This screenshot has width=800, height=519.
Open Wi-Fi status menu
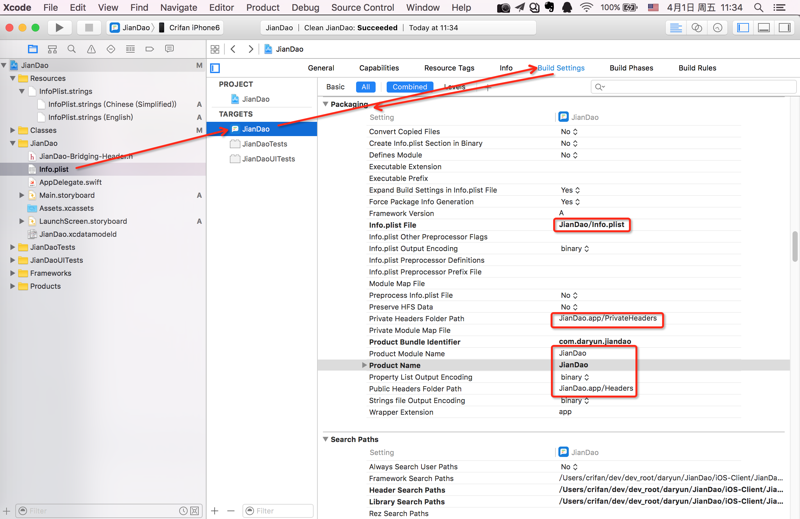tap(587, 8)
